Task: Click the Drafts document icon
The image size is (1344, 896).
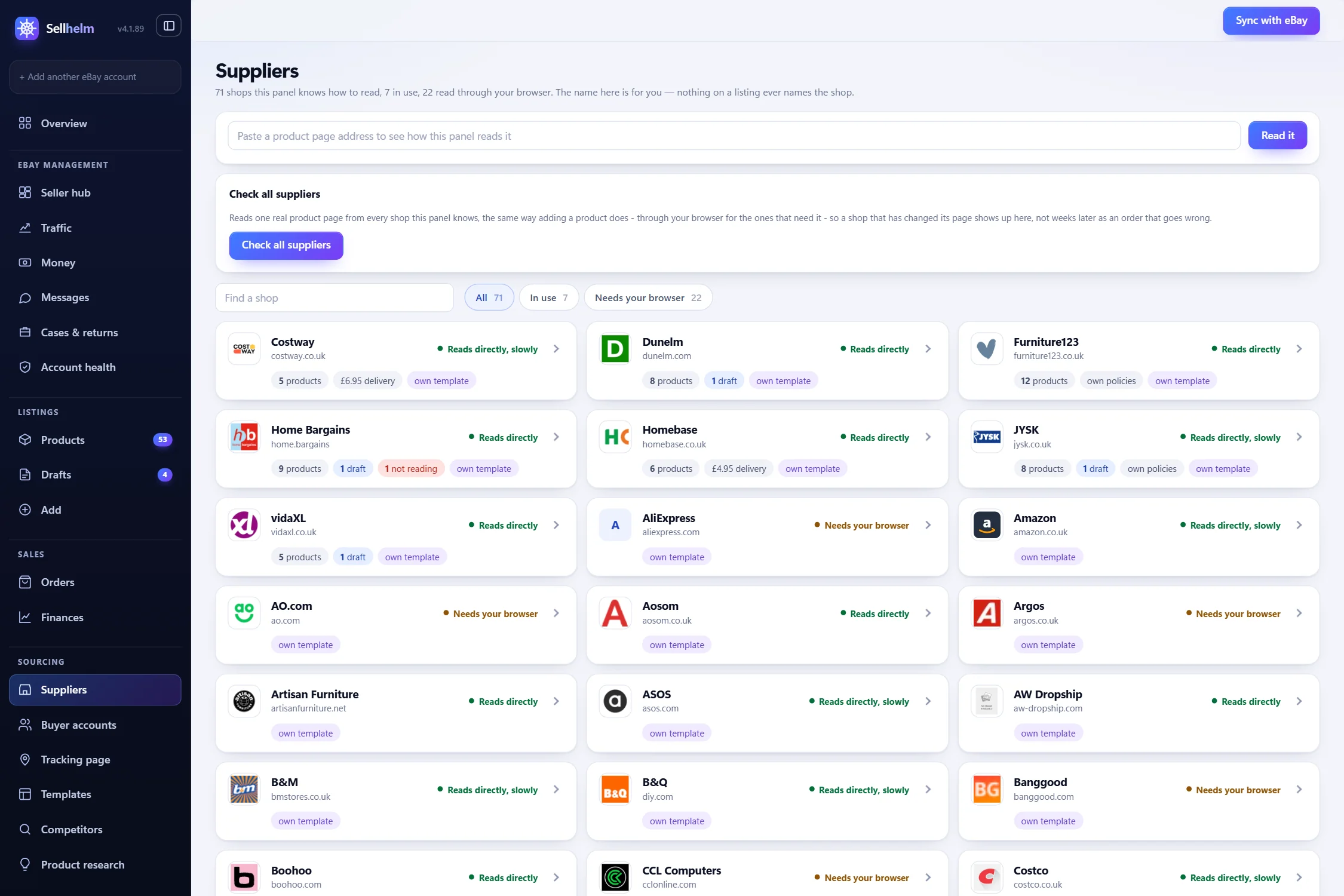Action: click(x=25, y=474)
